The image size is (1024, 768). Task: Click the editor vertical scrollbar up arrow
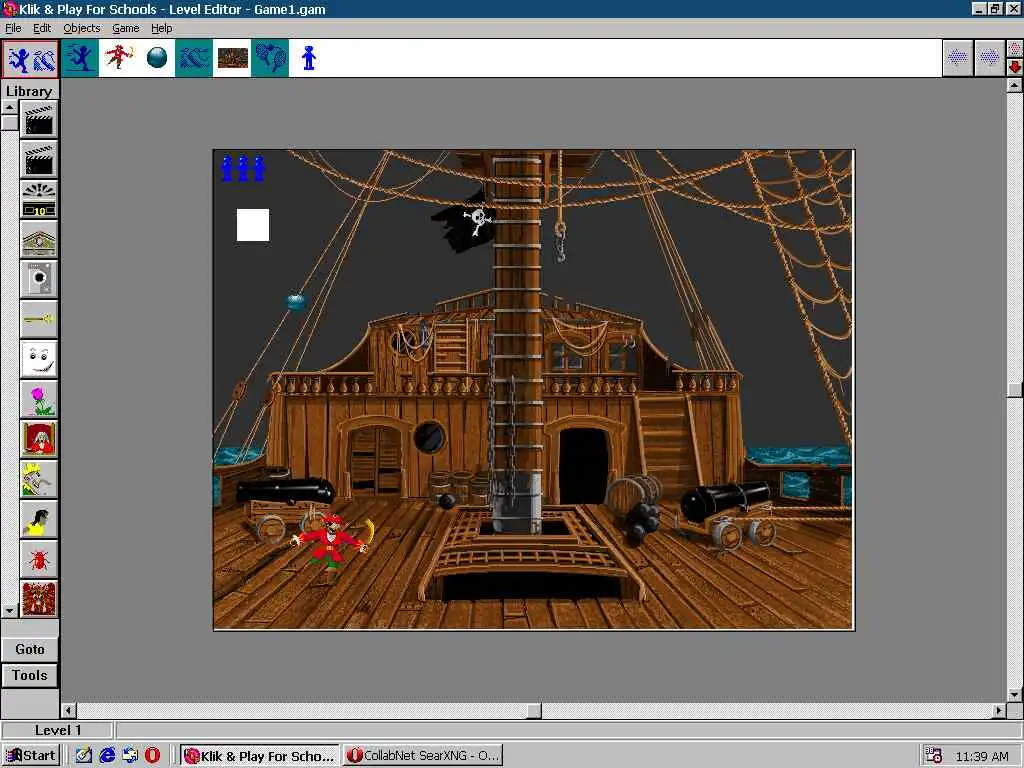1014,85
